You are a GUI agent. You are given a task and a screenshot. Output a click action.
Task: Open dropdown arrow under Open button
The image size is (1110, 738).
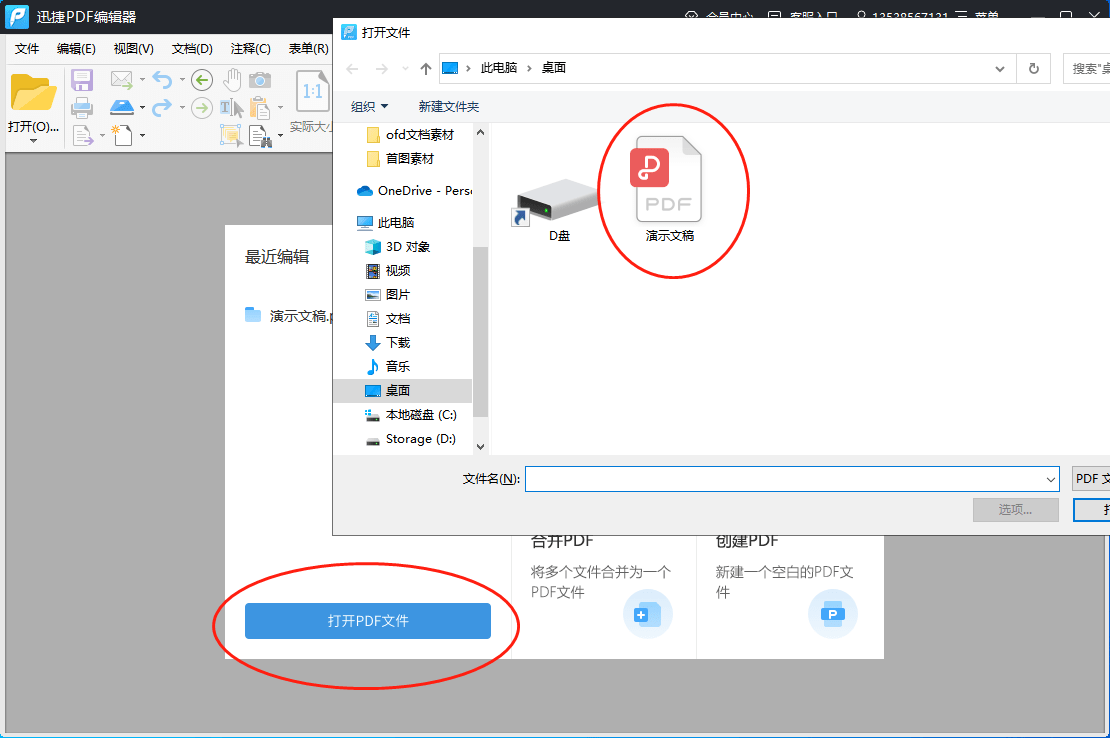coord(33,141)
